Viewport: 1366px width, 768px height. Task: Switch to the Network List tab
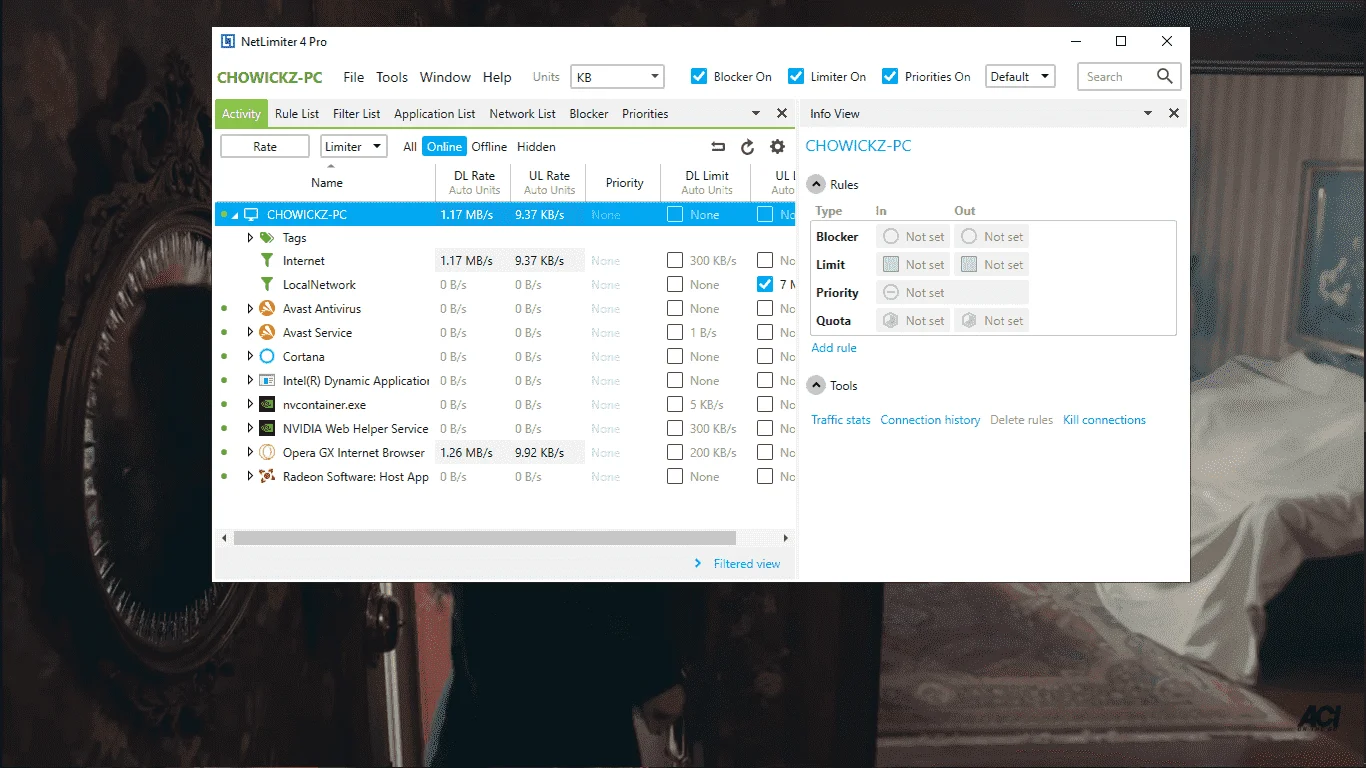522,114
